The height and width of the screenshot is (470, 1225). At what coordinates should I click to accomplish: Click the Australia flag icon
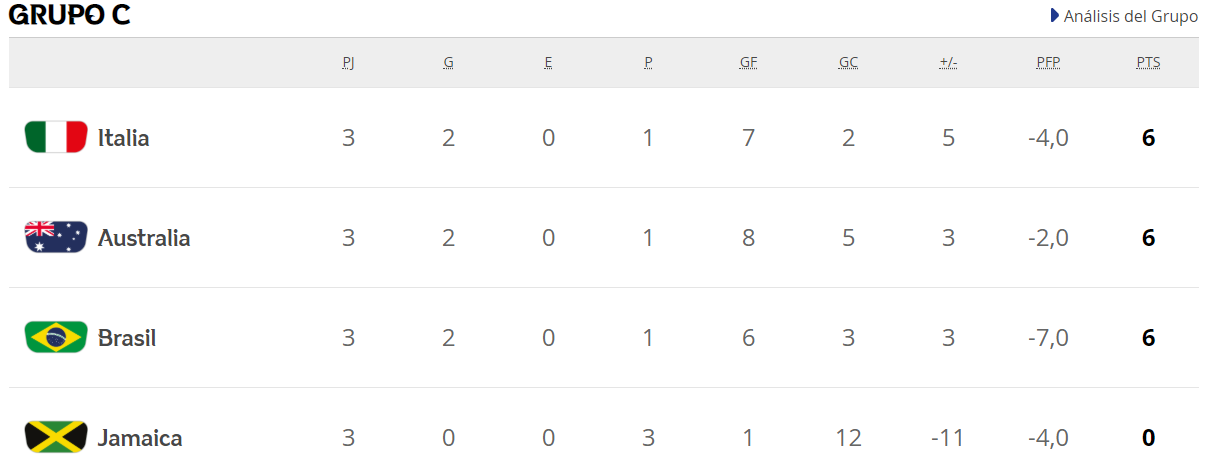(x=56, y=237)
